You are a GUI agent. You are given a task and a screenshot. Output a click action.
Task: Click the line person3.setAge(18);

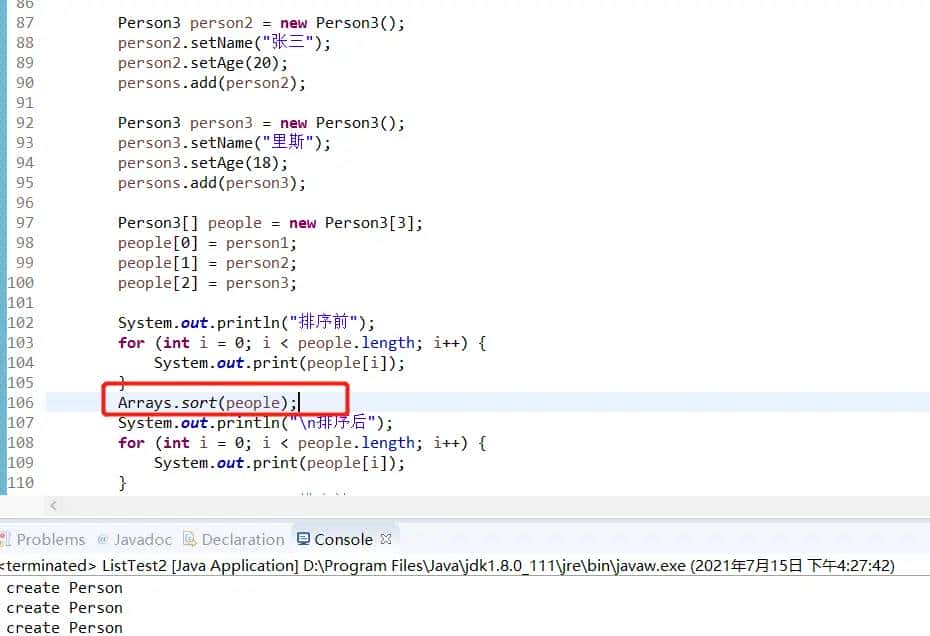[202, 163]
